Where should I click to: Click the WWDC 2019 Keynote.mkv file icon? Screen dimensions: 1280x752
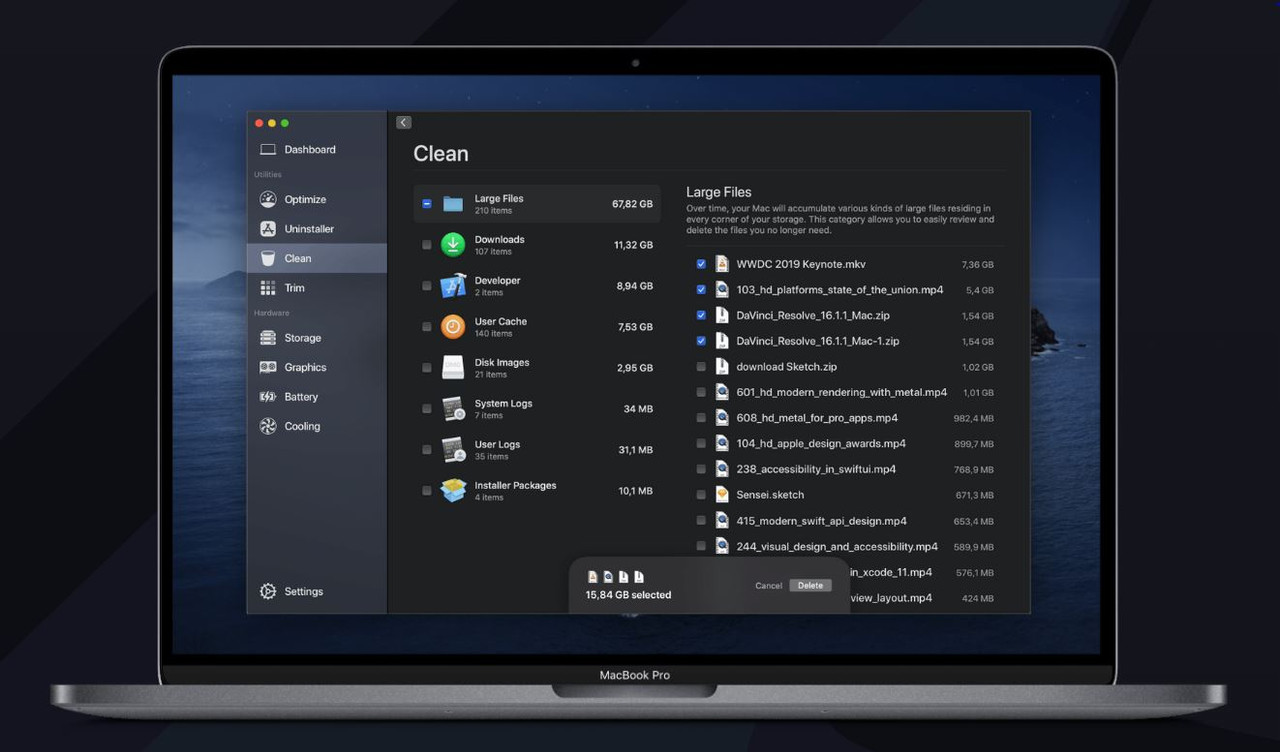tap(722, 264)
